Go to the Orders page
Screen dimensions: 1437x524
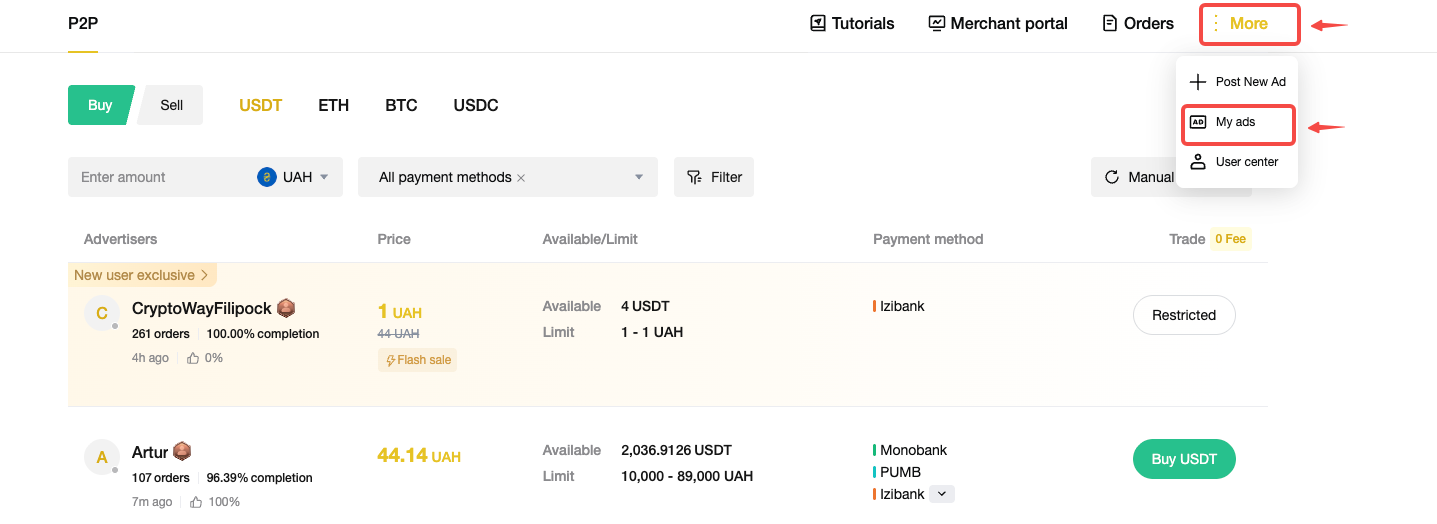[1137, 23]
